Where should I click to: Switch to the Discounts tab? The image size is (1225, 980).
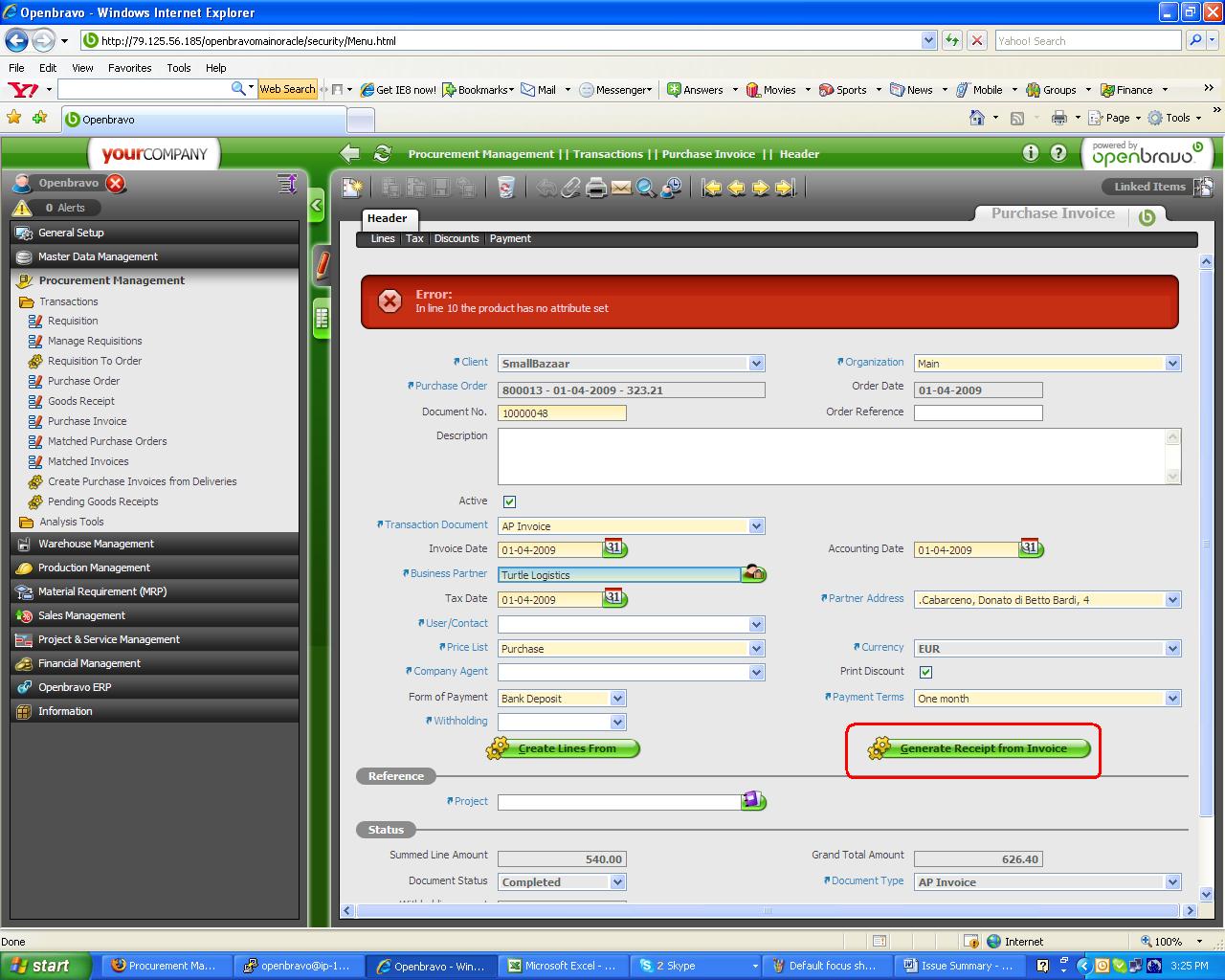pyautogui.click(x=457, y=238)
